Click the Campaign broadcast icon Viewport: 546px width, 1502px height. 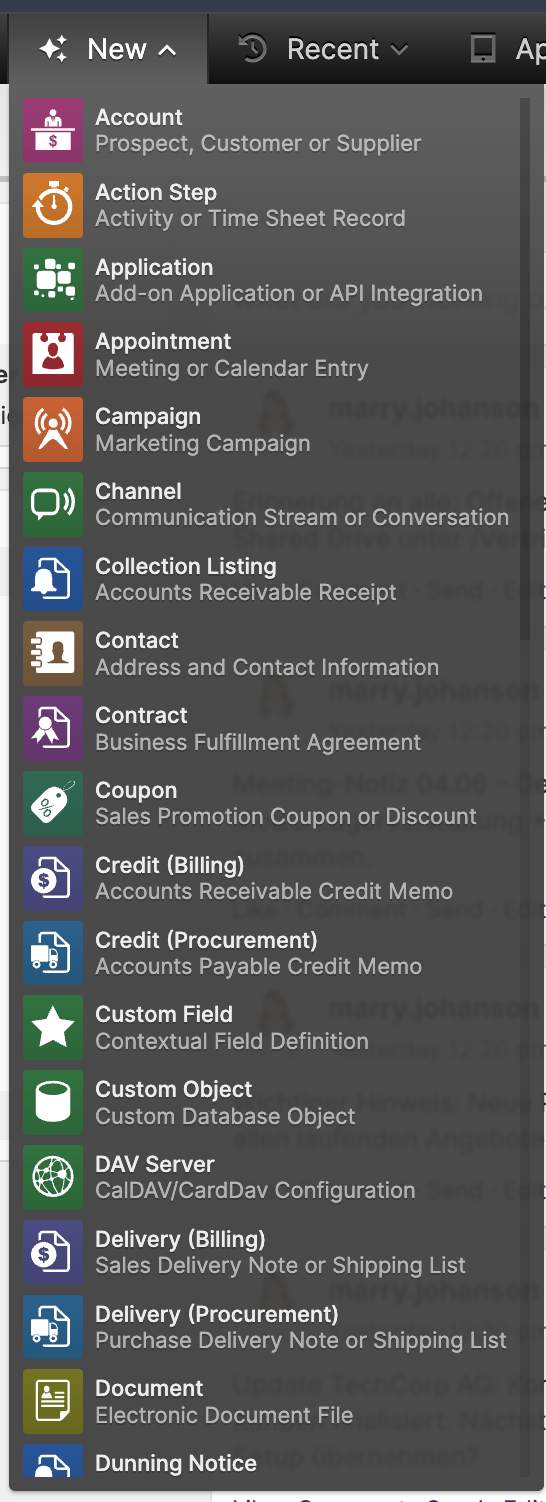(53, 429)
